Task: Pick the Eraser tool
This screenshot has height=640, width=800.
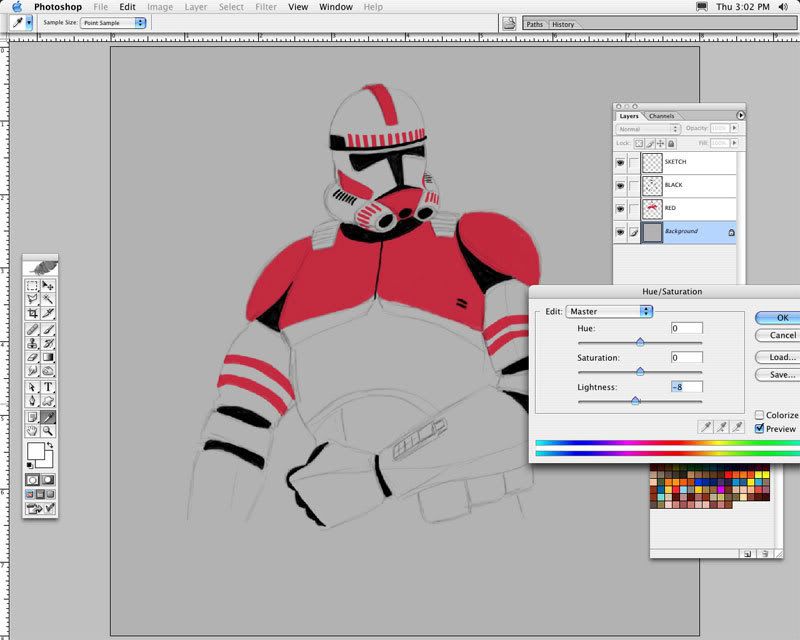Action: tap(32, 357)
